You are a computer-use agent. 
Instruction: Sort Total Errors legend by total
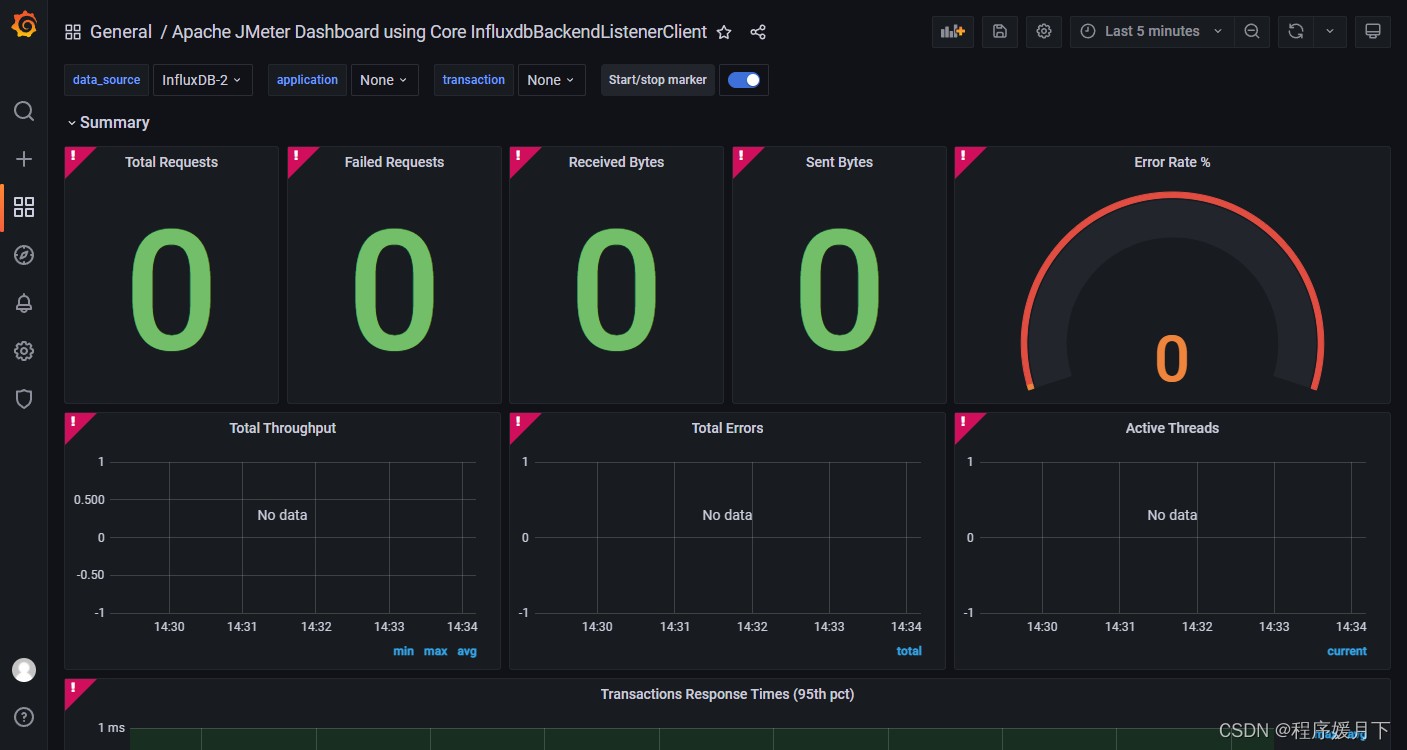909,651
